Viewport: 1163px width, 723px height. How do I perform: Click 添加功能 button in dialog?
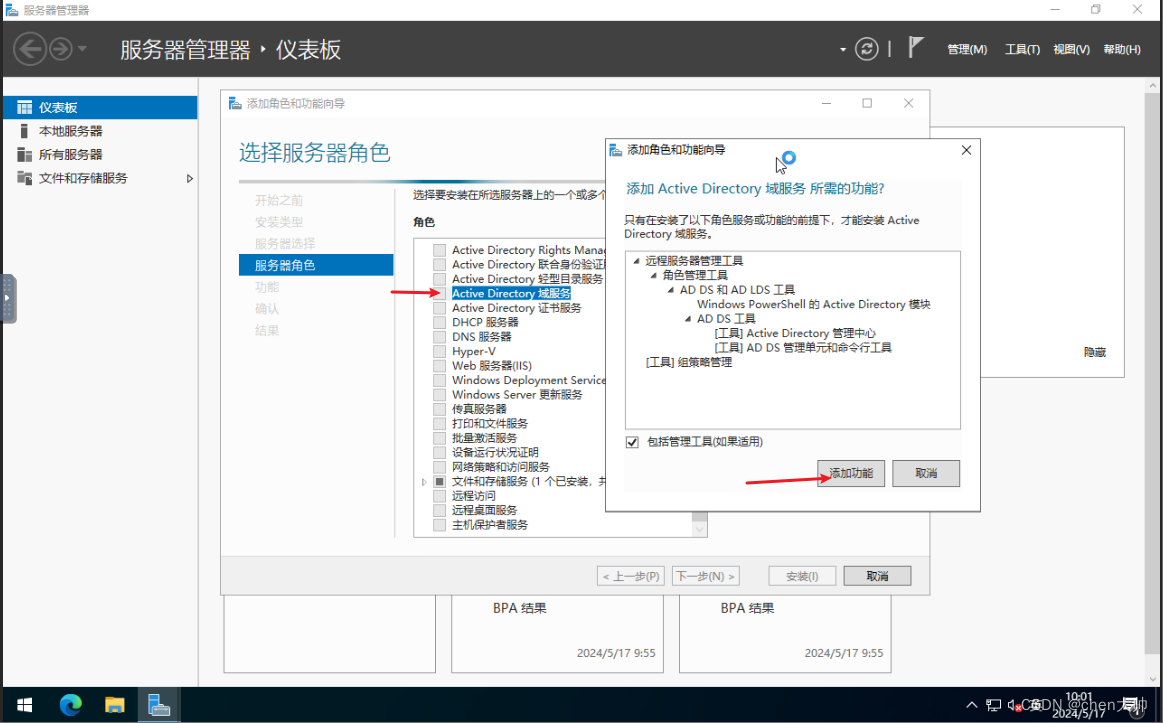click(851, 473)
